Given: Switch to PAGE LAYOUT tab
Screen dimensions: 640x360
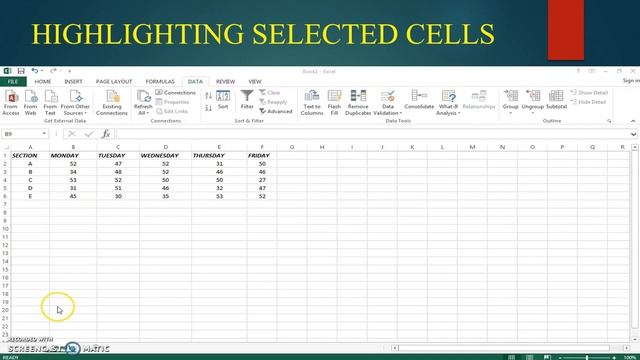Looking at the screenshot, I should coord(114,82).
